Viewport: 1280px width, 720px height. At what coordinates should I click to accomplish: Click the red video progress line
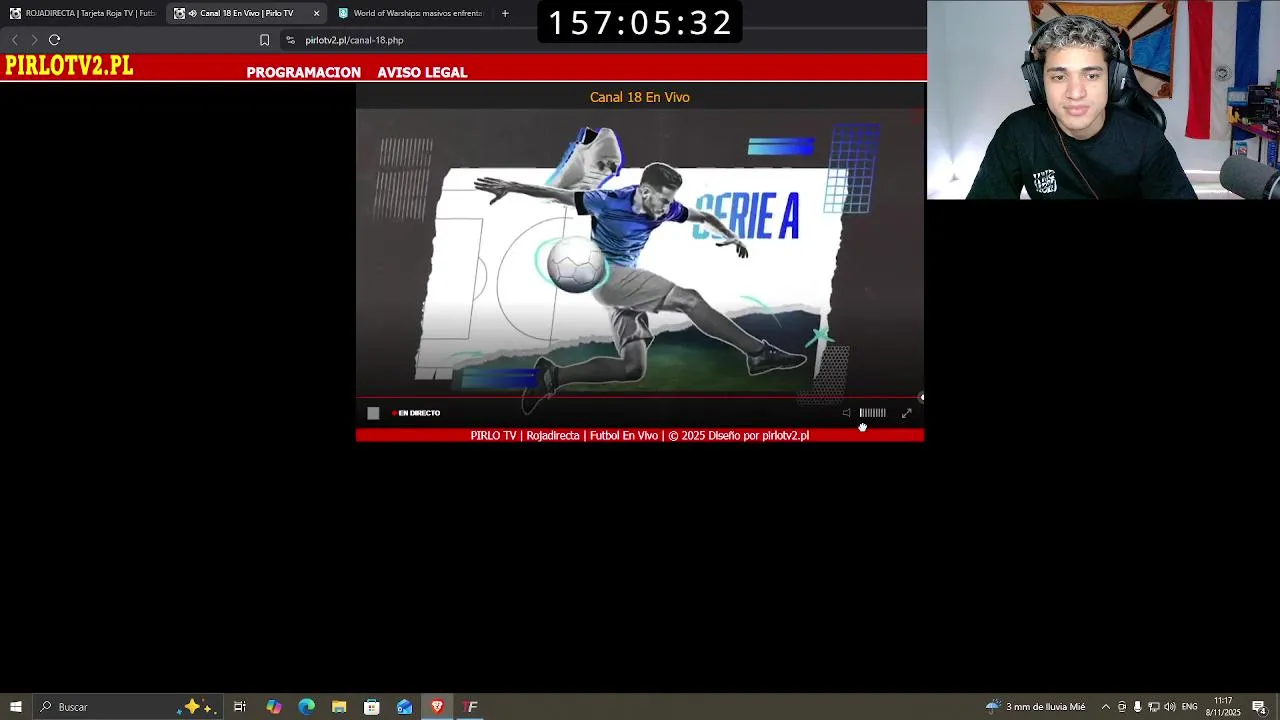coord(638,398)
